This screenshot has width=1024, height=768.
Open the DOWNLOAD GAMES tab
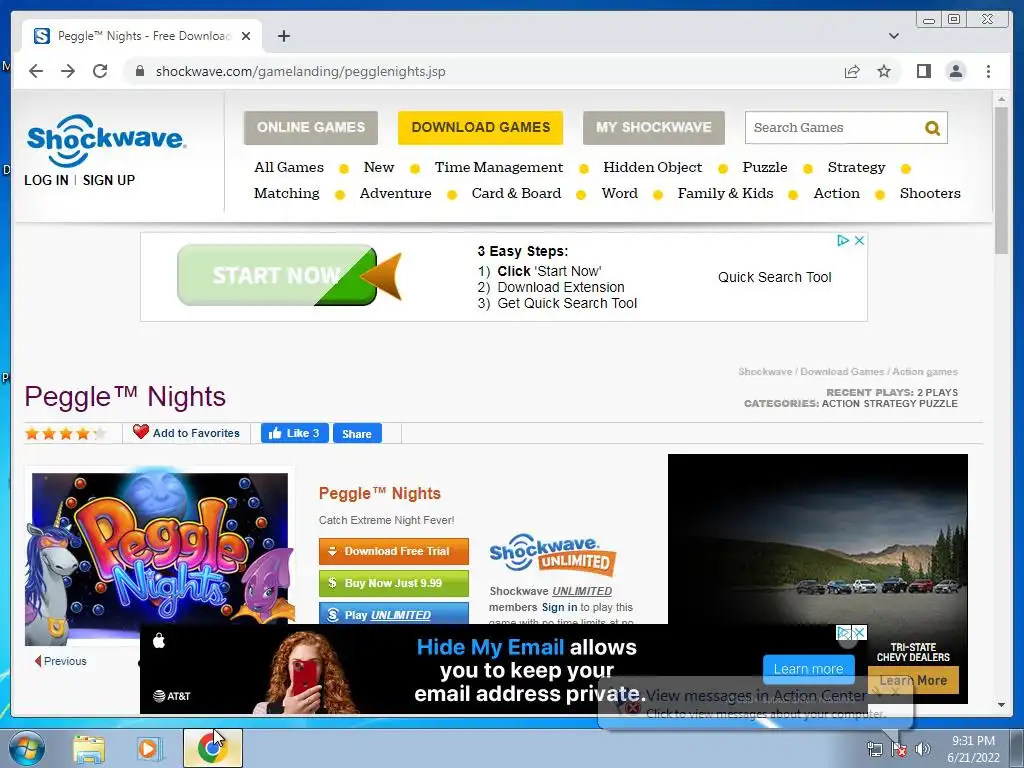pyautogui.click(x=481, y=127)
